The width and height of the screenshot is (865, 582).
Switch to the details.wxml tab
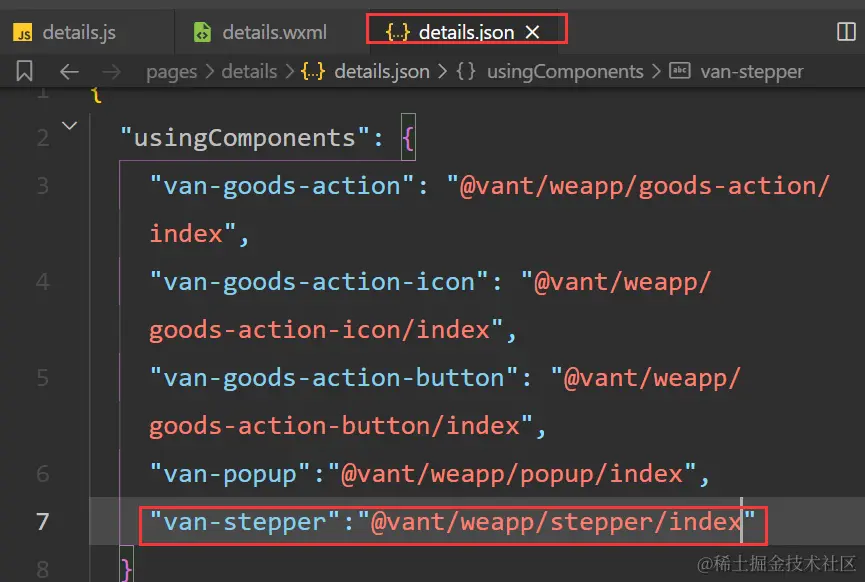273,33
